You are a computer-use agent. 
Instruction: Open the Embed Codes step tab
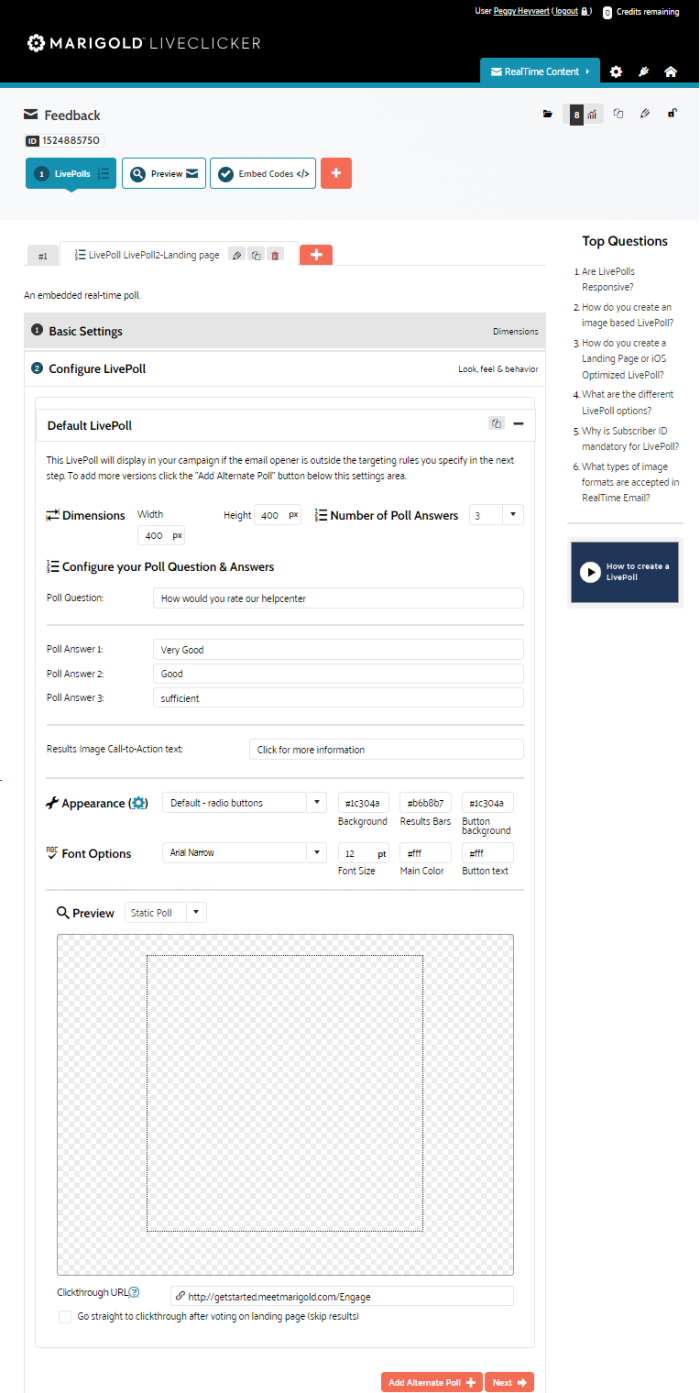point(263,173)
